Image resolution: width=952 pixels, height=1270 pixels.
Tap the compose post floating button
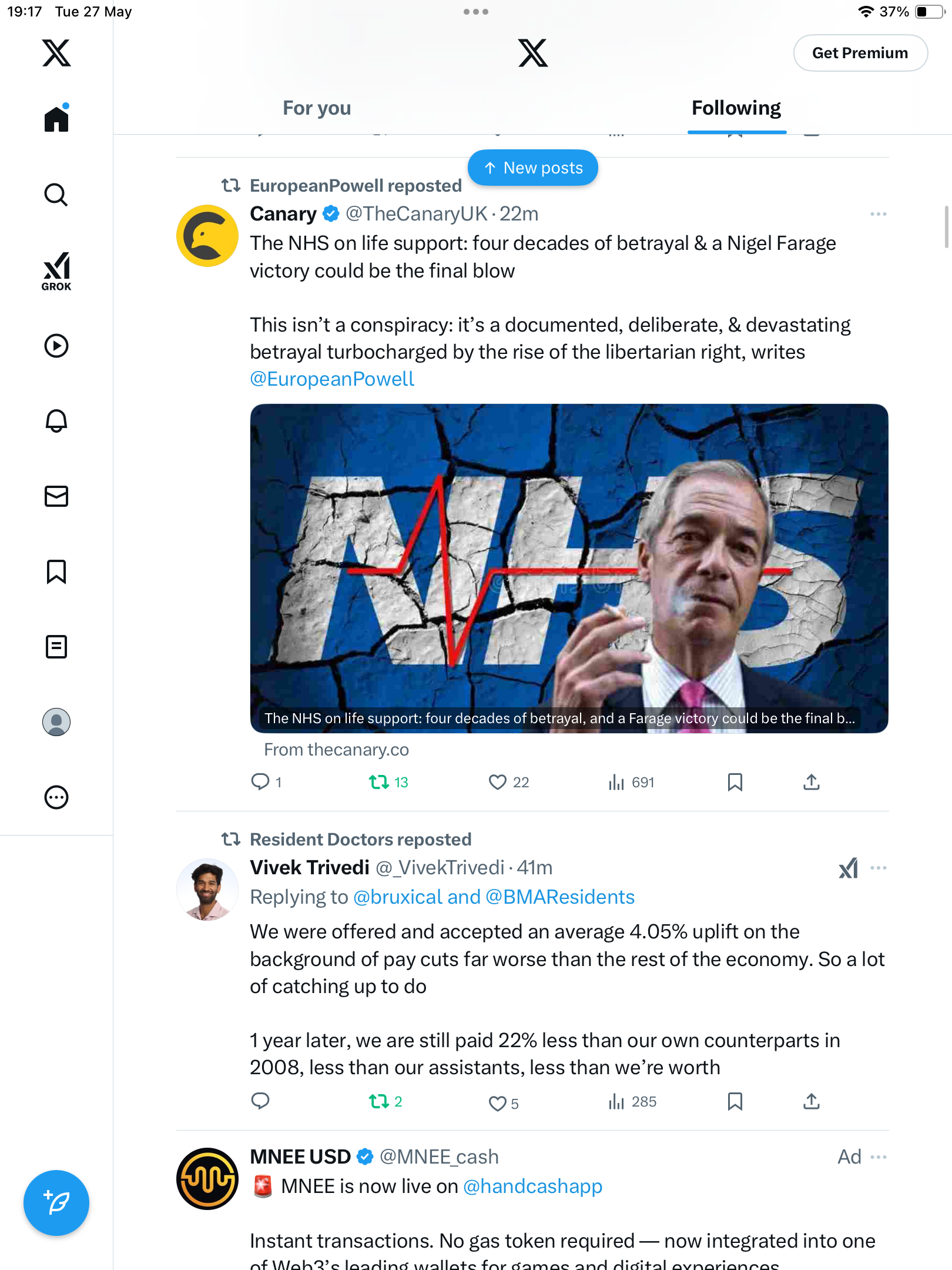[x=56, y=1203]
